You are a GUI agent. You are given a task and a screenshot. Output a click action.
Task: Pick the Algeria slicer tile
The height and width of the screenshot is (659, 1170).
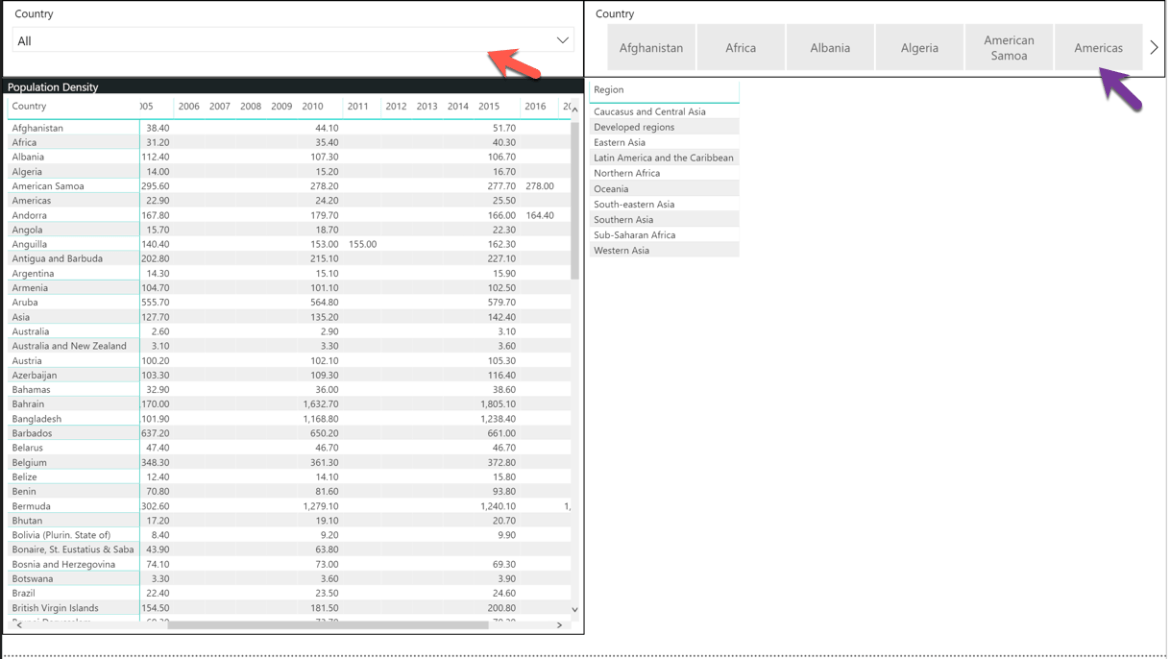click(919, 48)
